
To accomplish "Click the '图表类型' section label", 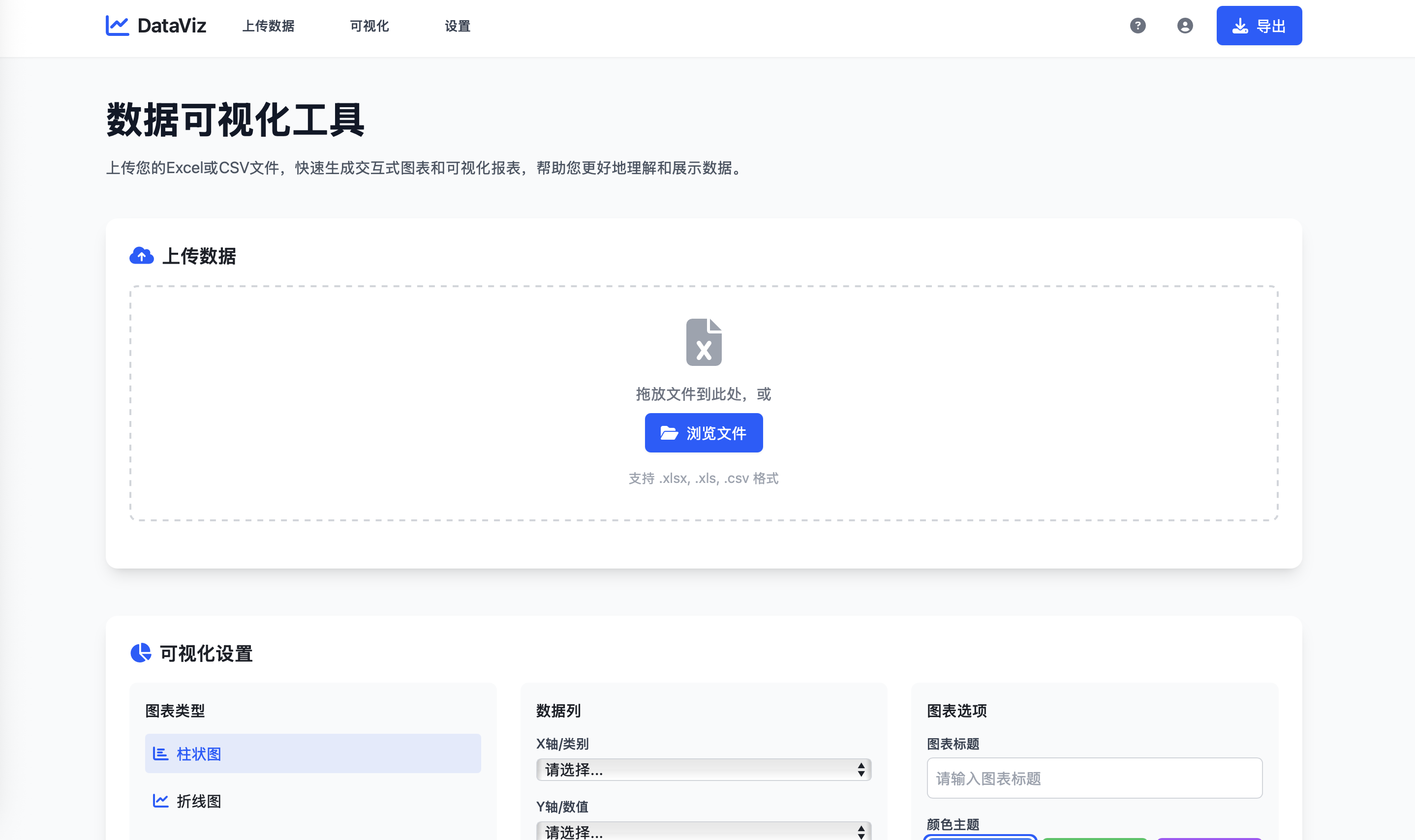I will (x=175, y=710).
